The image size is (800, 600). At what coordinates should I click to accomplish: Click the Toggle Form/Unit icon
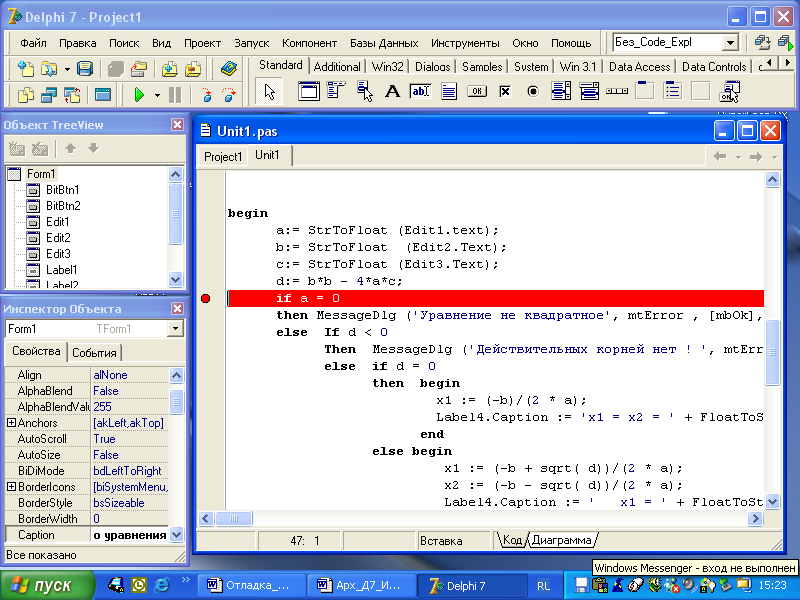pyautogui.click(x=72, y=95)
